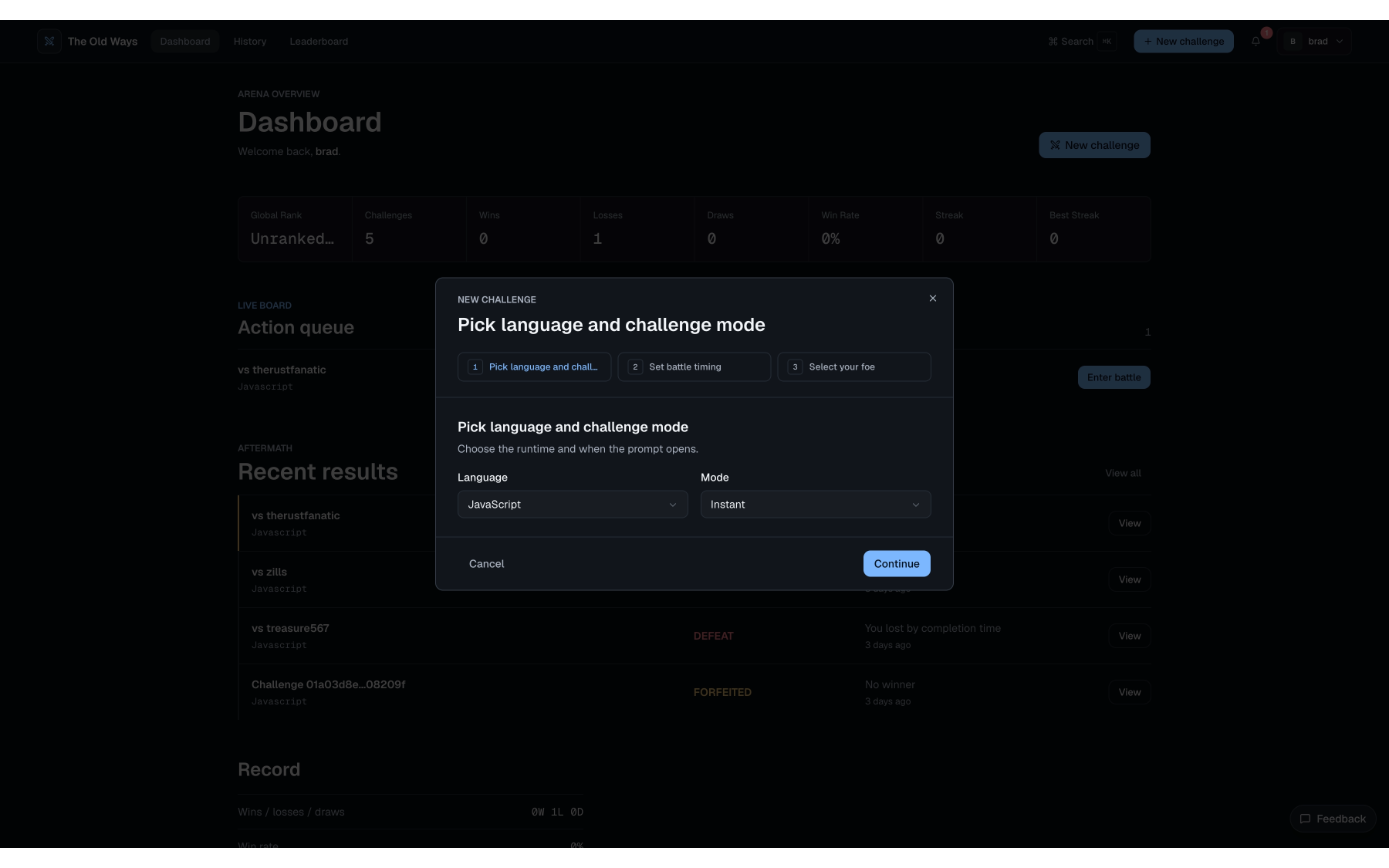Cancel the new challenge dialog
1389x868 pixels.
point(487,564)
